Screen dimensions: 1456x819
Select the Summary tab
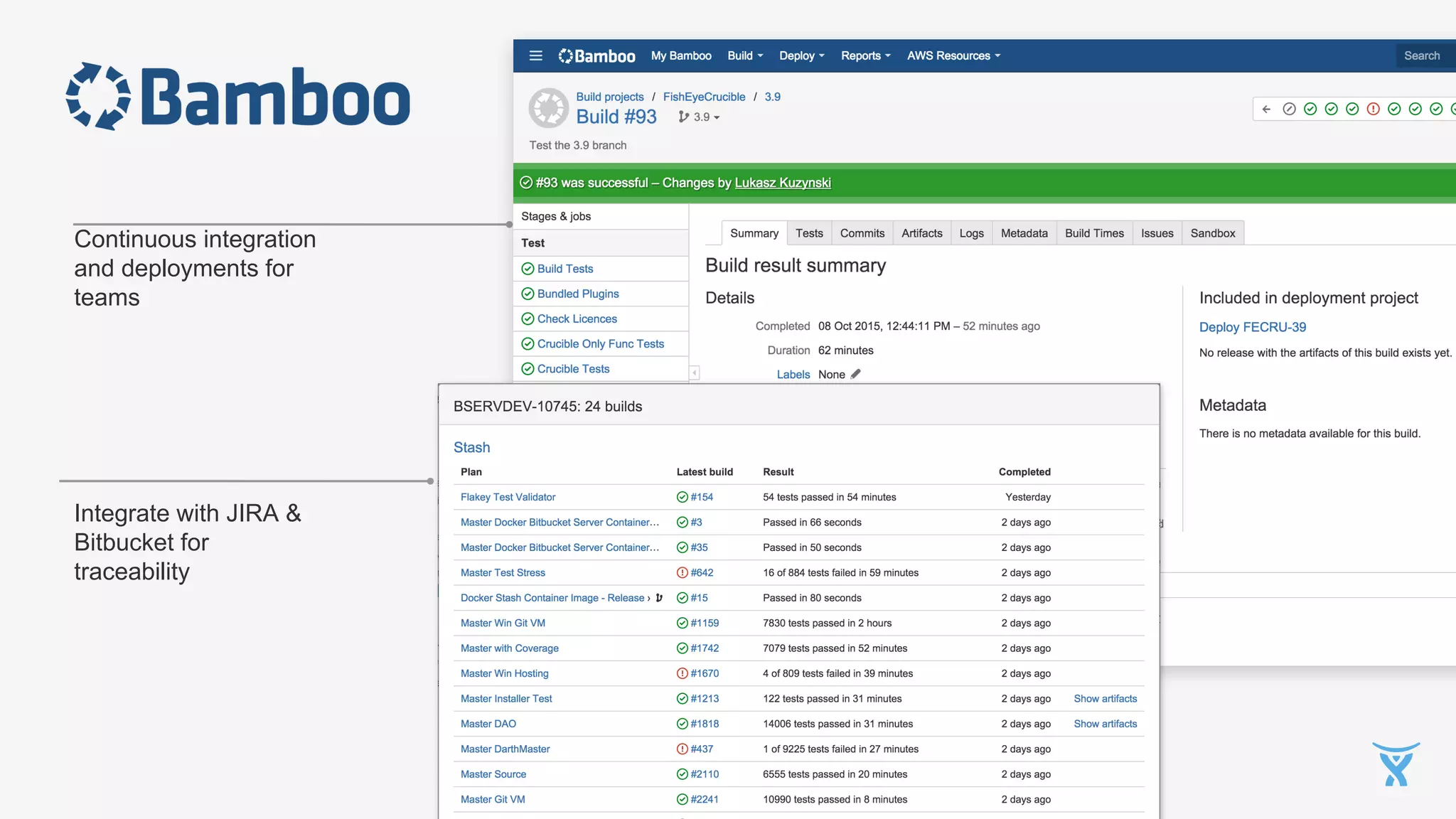click(754, 233)
